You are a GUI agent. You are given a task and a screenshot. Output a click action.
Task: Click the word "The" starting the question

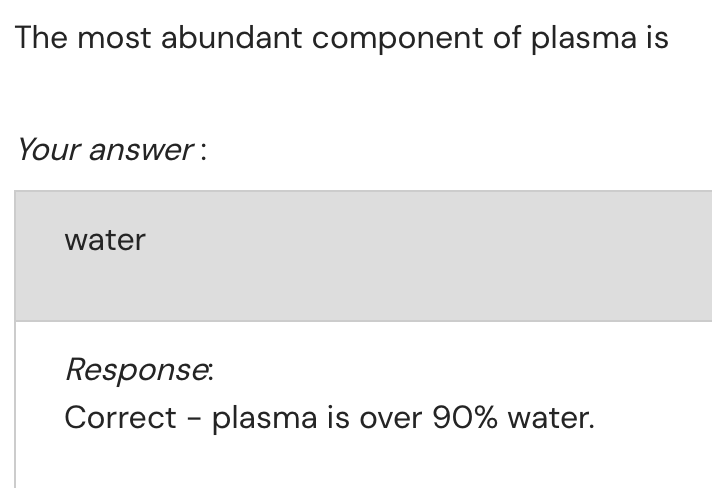click(x=42, y=38)
